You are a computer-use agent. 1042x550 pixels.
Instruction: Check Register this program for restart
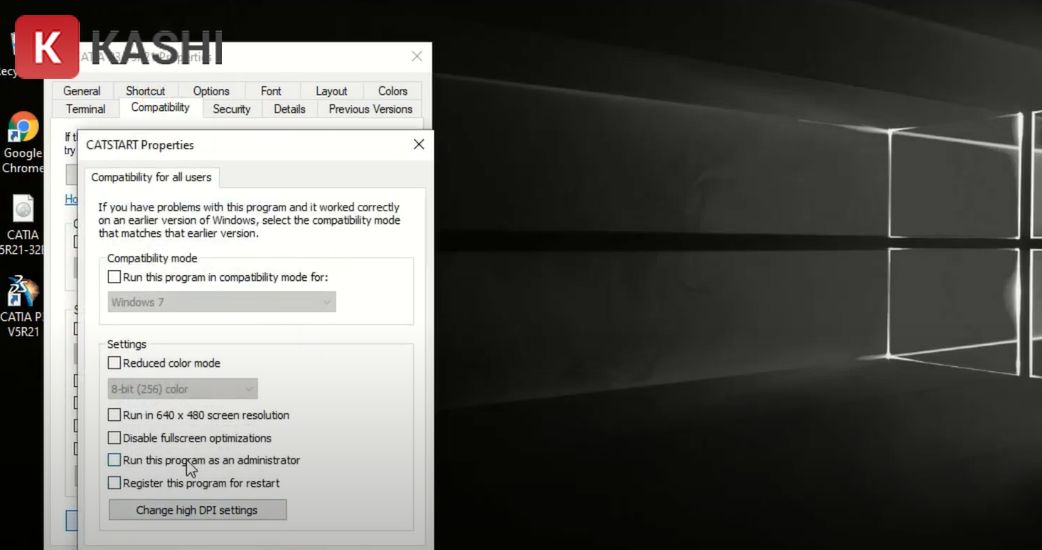114,483
